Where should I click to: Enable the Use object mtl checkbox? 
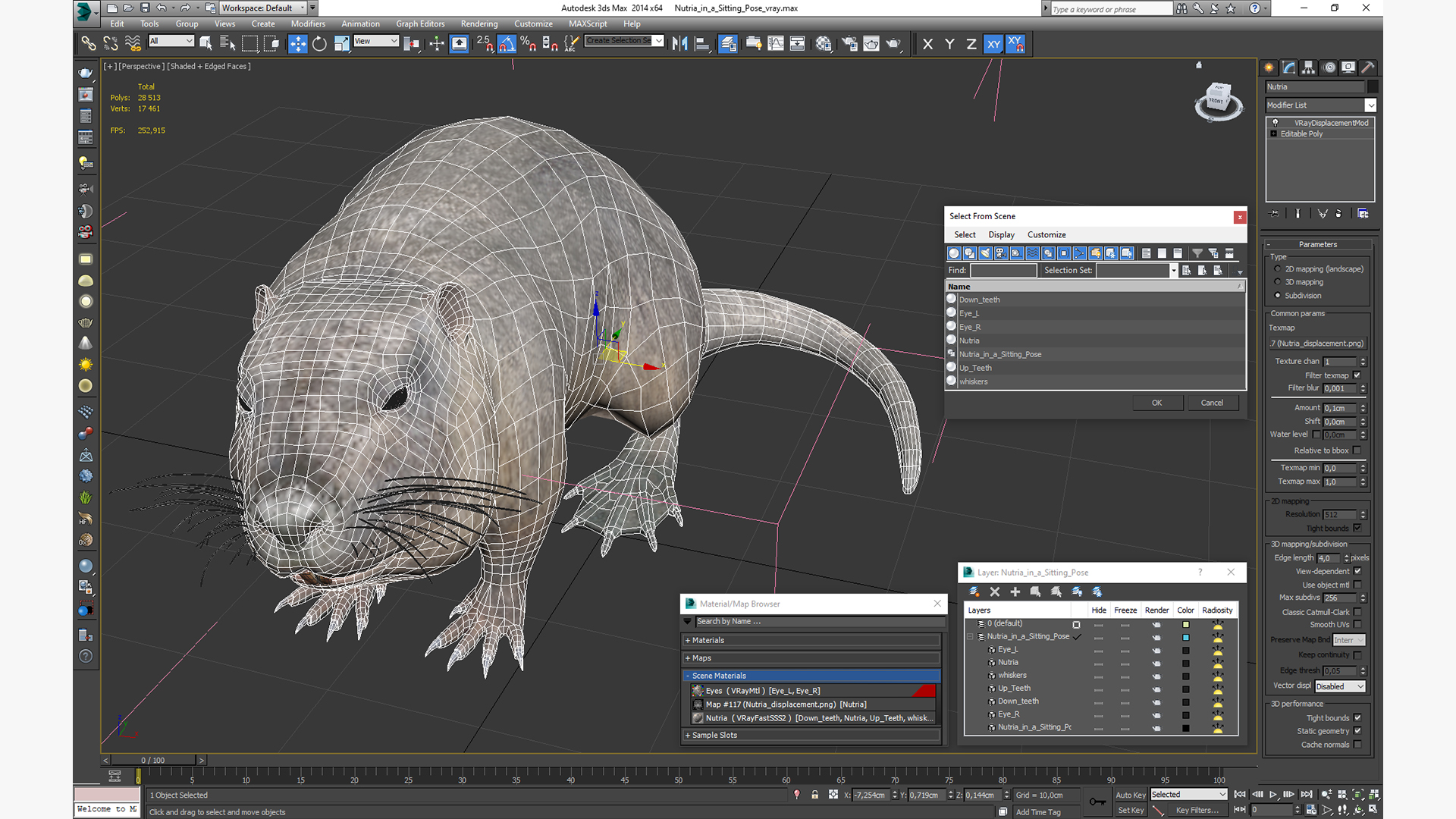tap(1357, 585)
